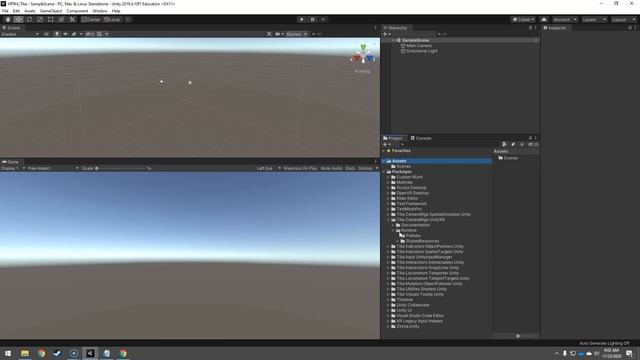This screenshot has height=360, width=640.
Task: Open the Display 1 dropdown in Game view
Action: click(x=13, y=168)
